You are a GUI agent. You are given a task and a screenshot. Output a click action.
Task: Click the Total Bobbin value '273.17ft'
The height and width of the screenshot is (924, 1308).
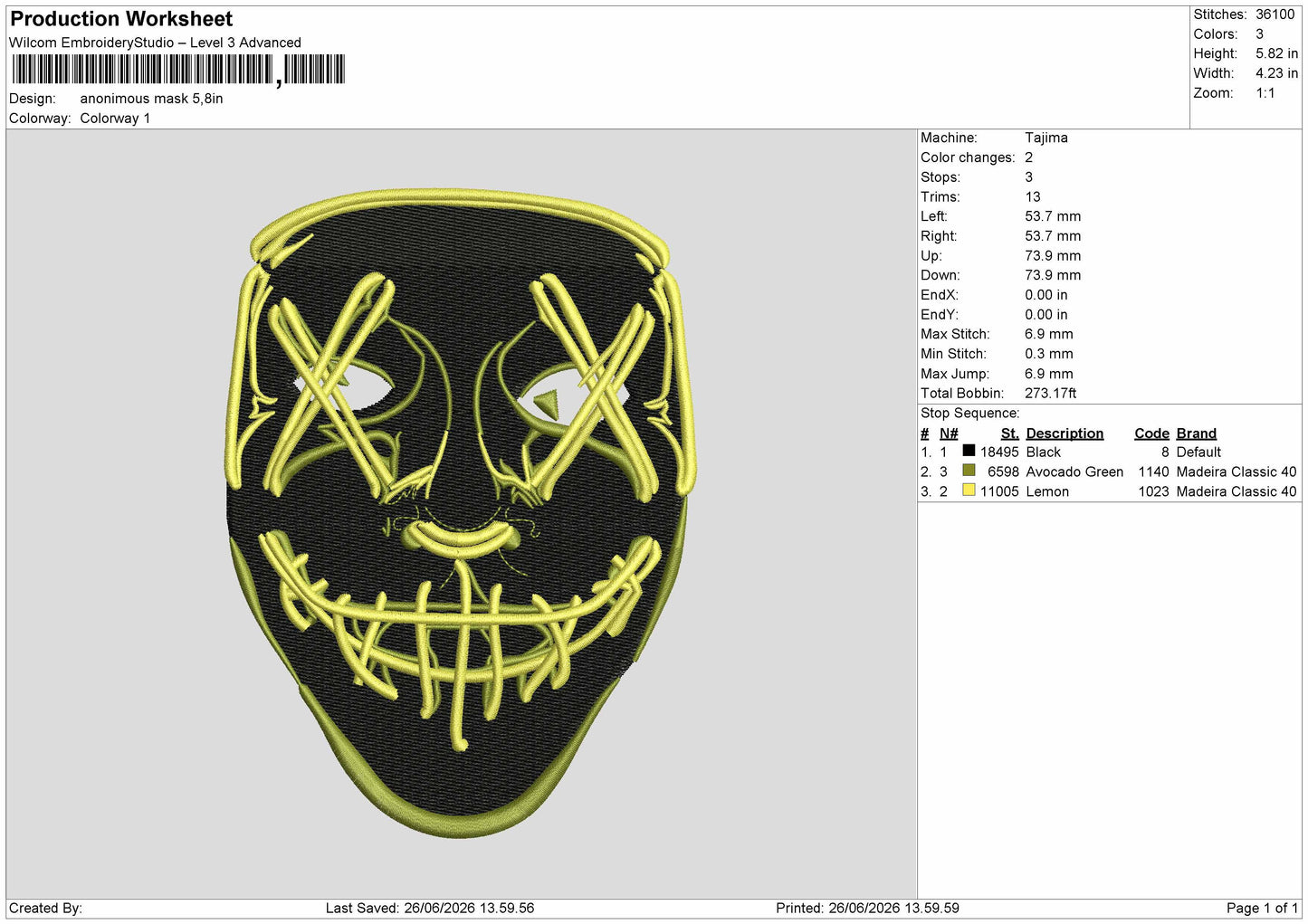[1051, 394]
